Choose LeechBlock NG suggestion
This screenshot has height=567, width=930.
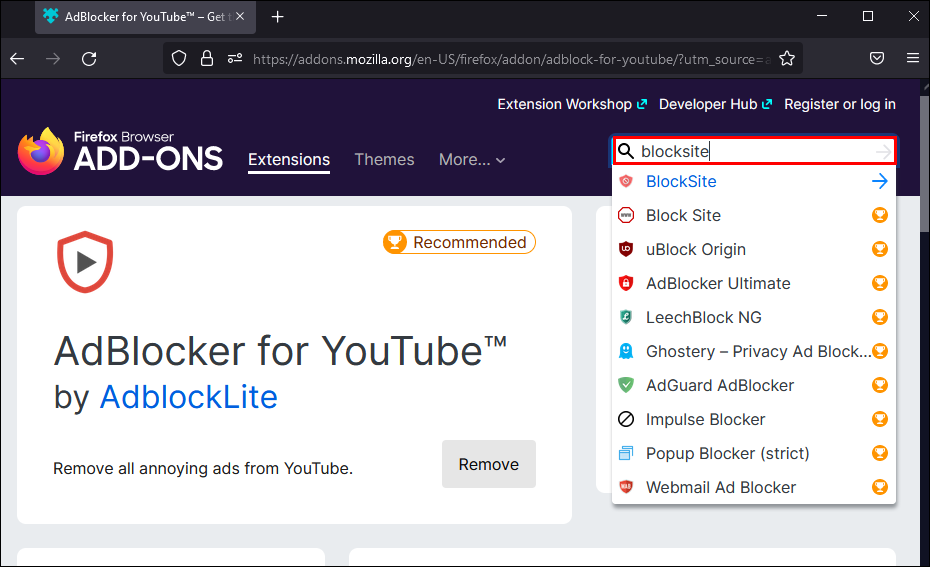coord(754,317)
